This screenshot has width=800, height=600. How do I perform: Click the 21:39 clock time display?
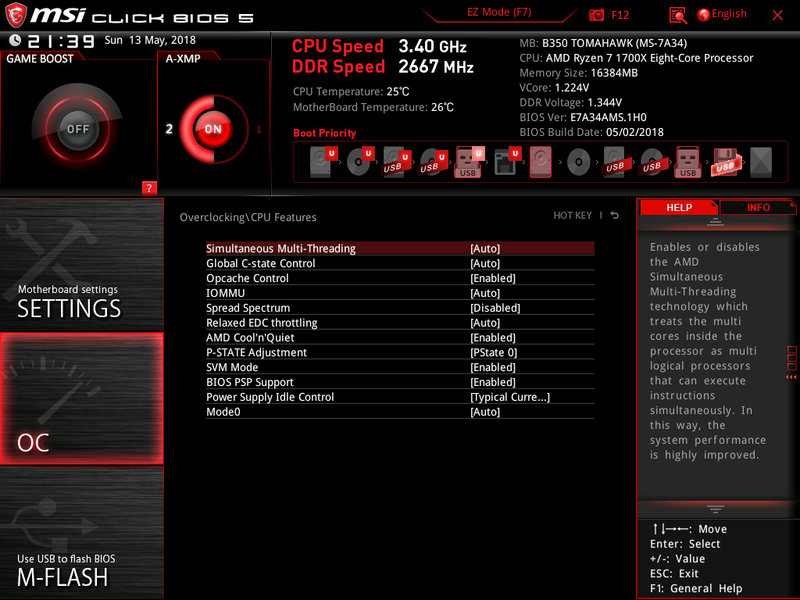(x=61, y=41)
